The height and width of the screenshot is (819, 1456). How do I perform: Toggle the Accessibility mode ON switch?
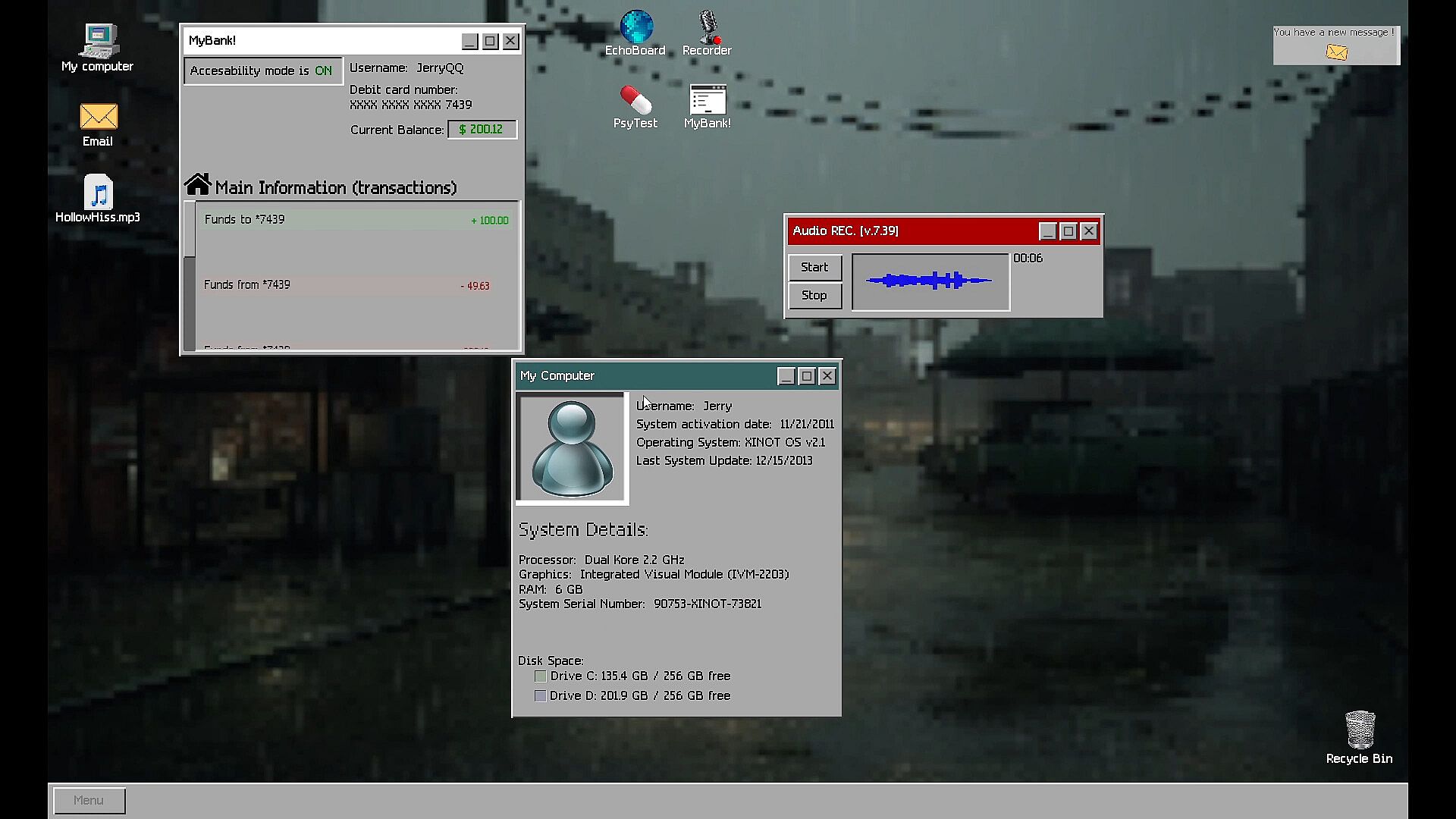pyautogui.click(x=263, y=71)
